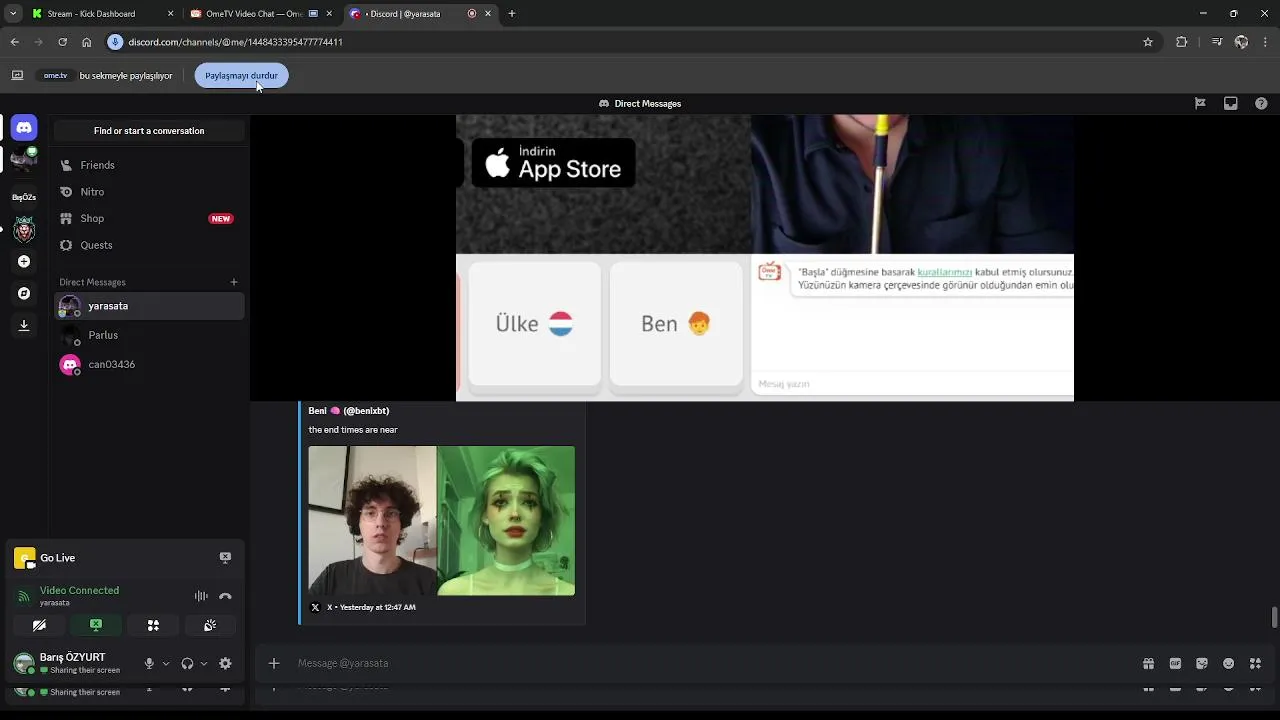Viewport: 1280px width, 720px height.
Task: Click İndirin App Store badge in stream
Action: point(553,163)
